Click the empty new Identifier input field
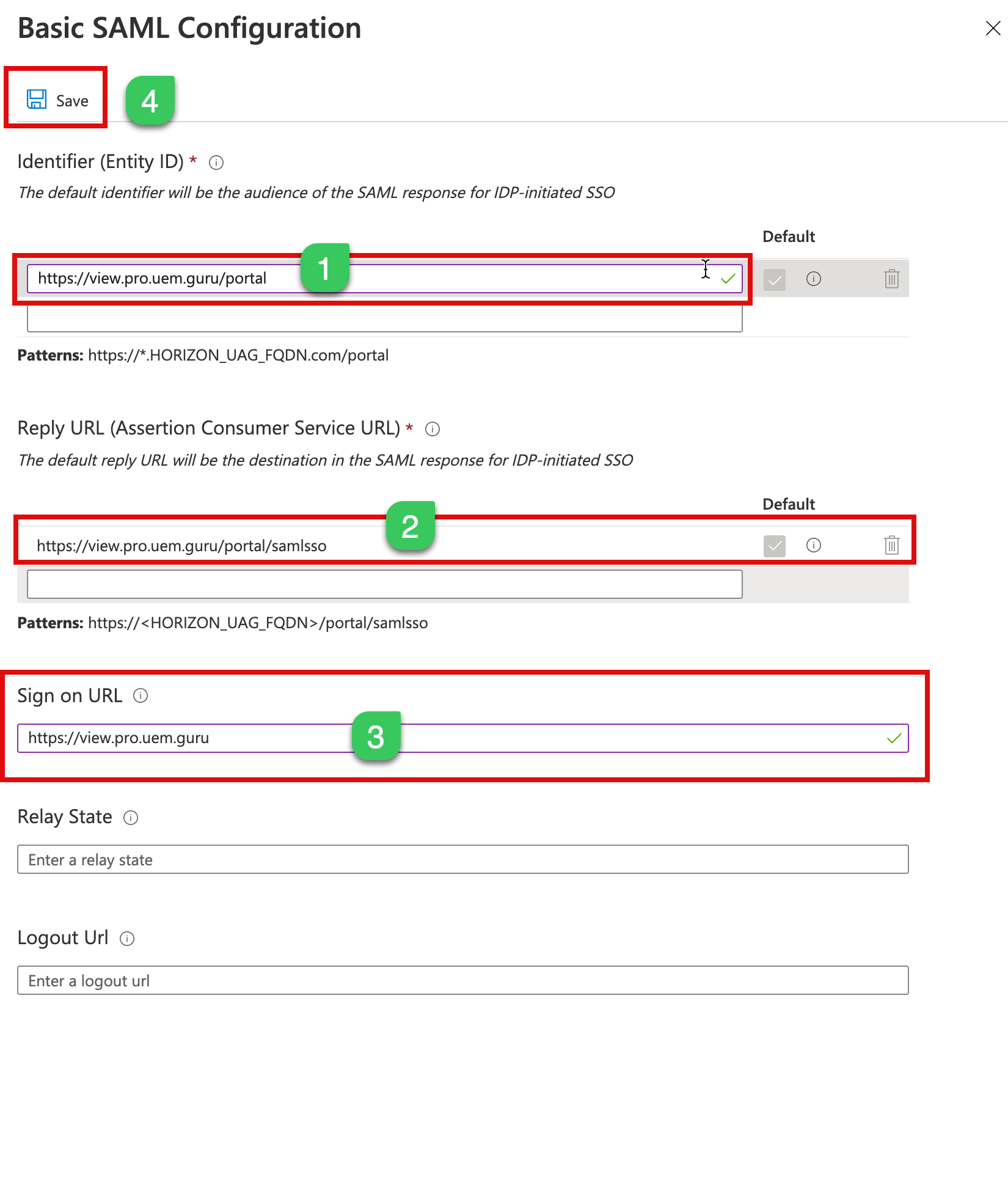1008x1199 pixels. pos(385,319)
